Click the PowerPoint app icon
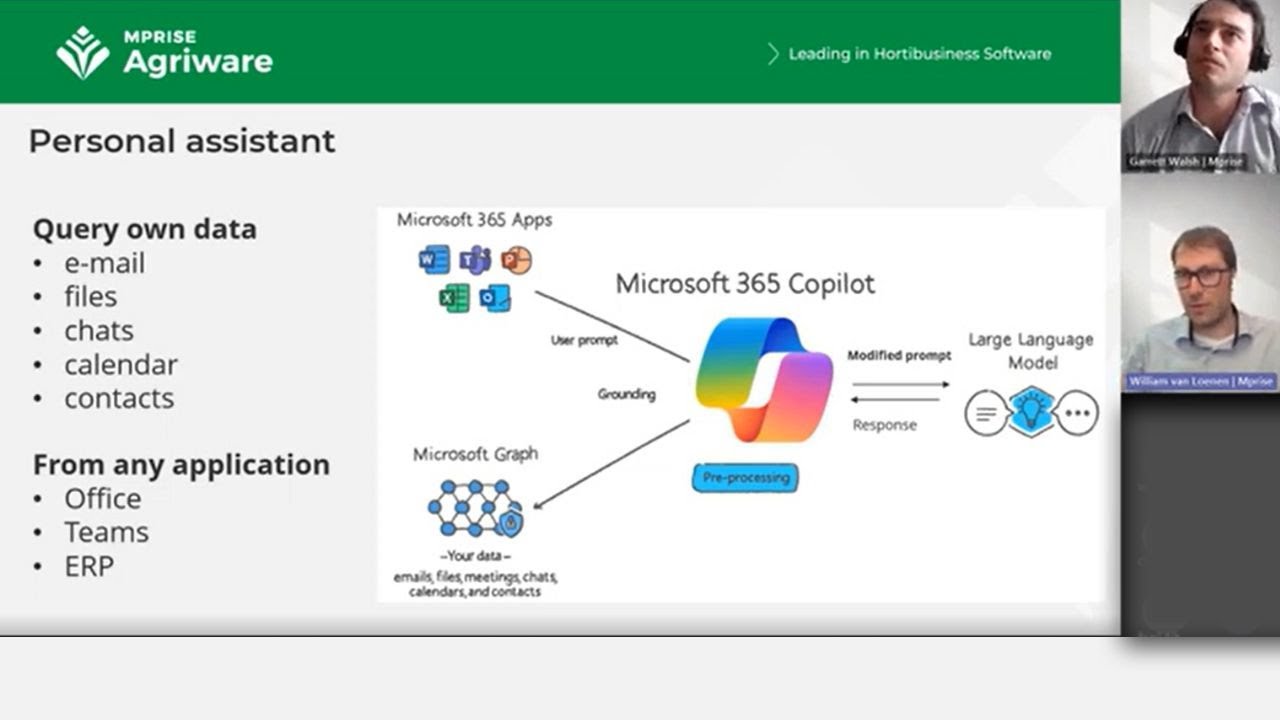 516,260
